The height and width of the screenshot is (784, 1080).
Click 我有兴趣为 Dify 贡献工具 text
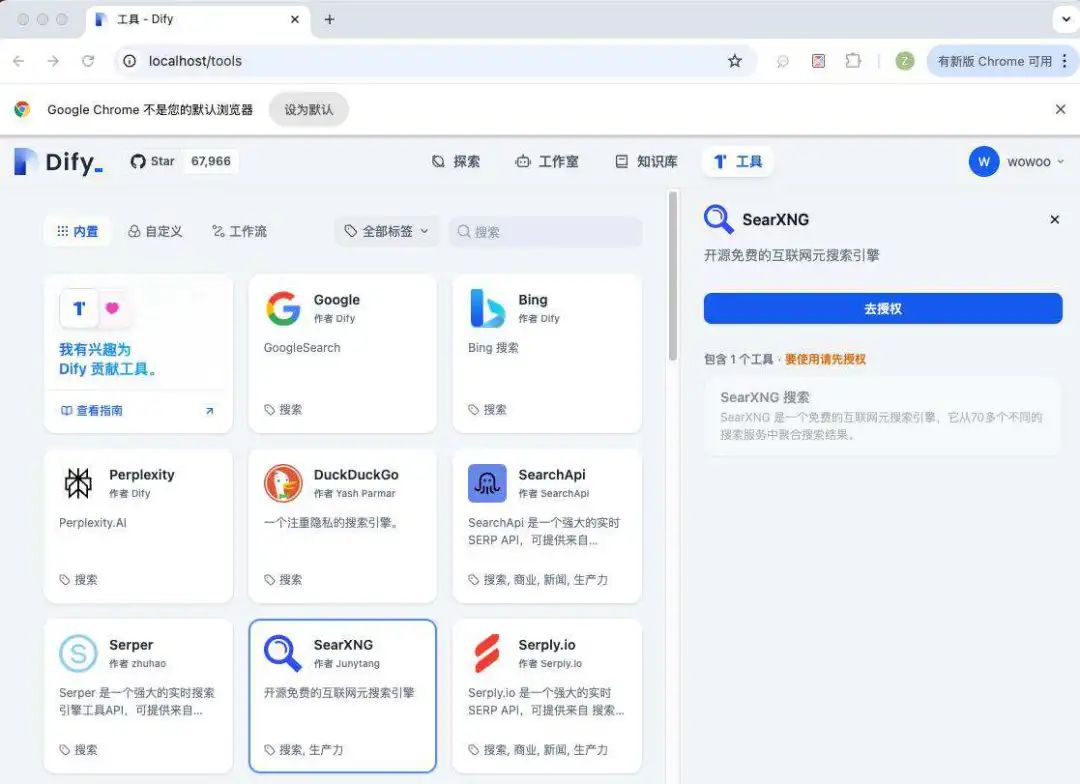click(x=107, y=359)
